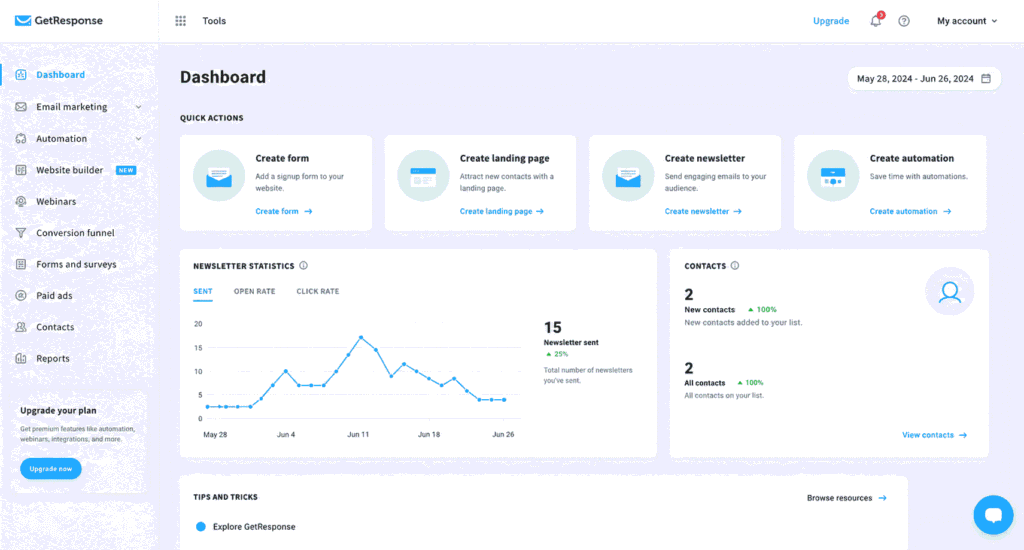1024x550 pixels.
Task: Click the Create landing page illustration
Action: pyautogui.click(x=423, y=176)
